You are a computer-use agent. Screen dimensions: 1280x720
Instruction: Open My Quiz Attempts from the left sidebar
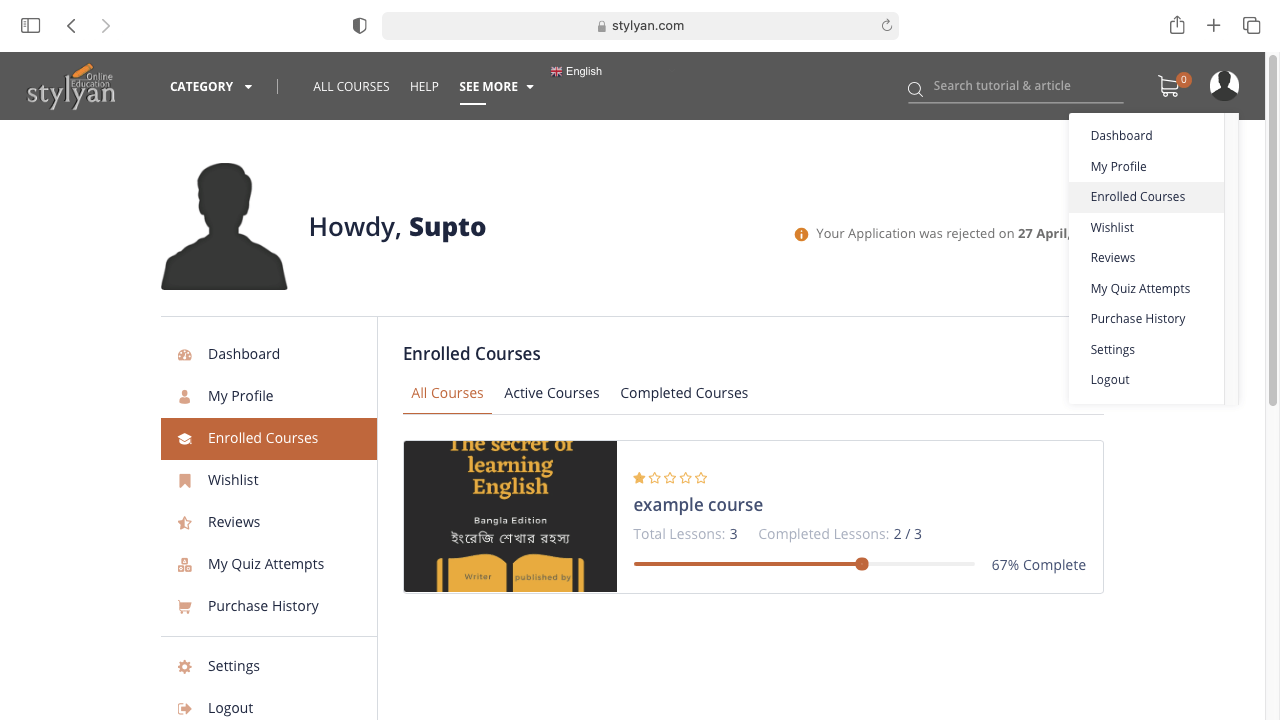269,564
